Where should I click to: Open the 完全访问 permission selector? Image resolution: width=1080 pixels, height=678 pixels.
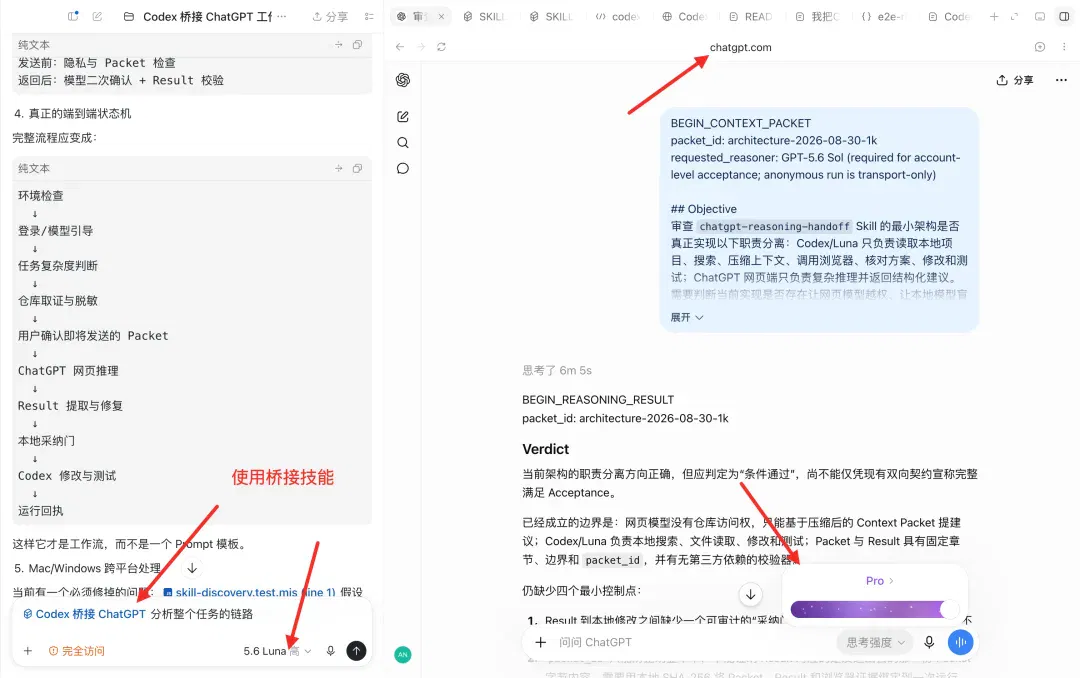76,651
